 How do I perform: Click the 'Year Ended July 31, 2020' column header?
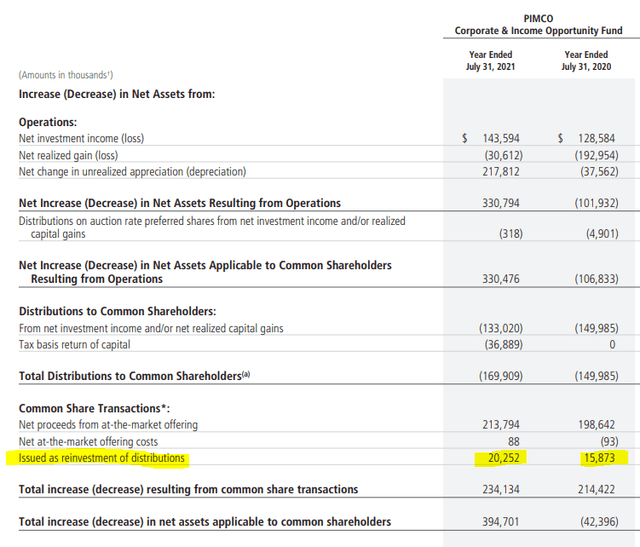[586, 60]
